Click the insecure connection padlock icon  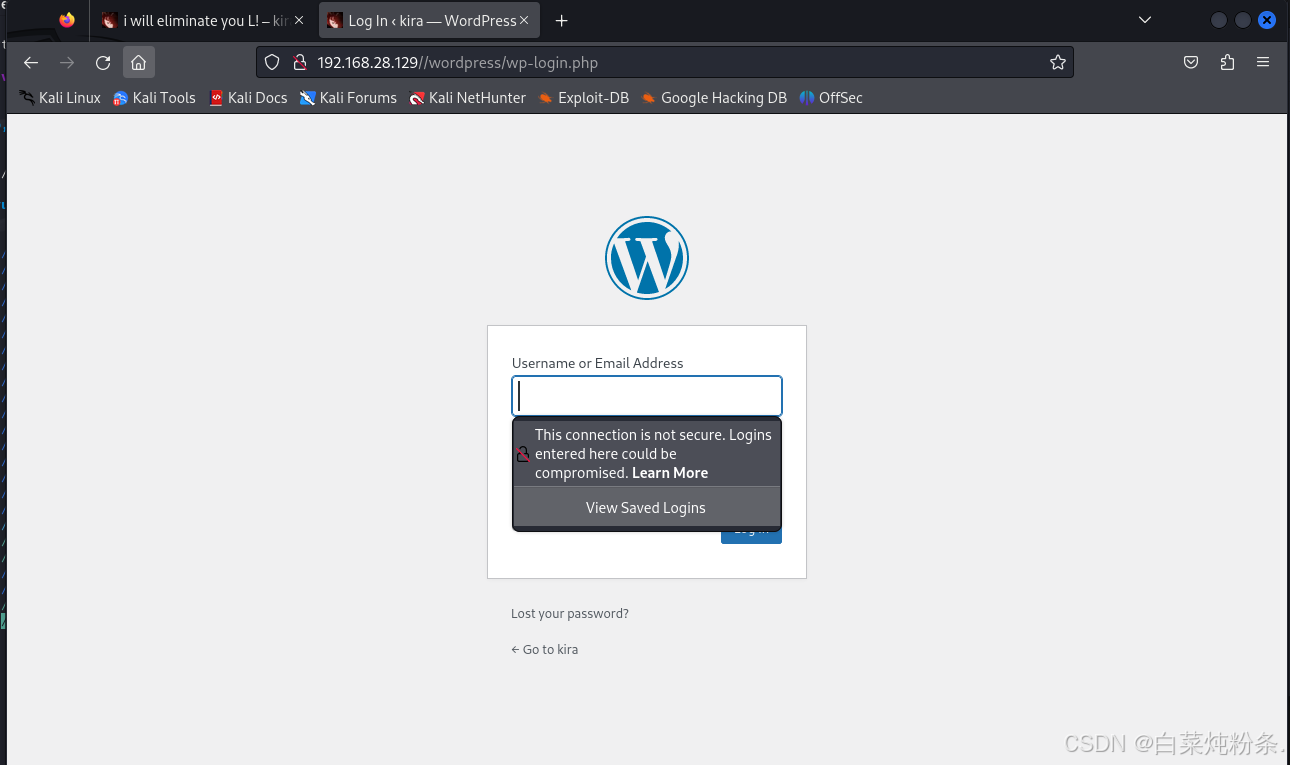[298, 62]
